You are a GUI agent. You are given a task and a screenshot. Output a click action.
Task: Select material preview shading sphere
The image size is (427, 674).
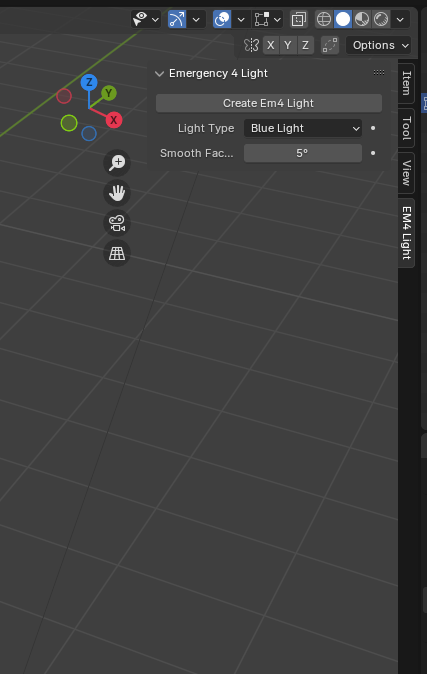click(362, 19)
